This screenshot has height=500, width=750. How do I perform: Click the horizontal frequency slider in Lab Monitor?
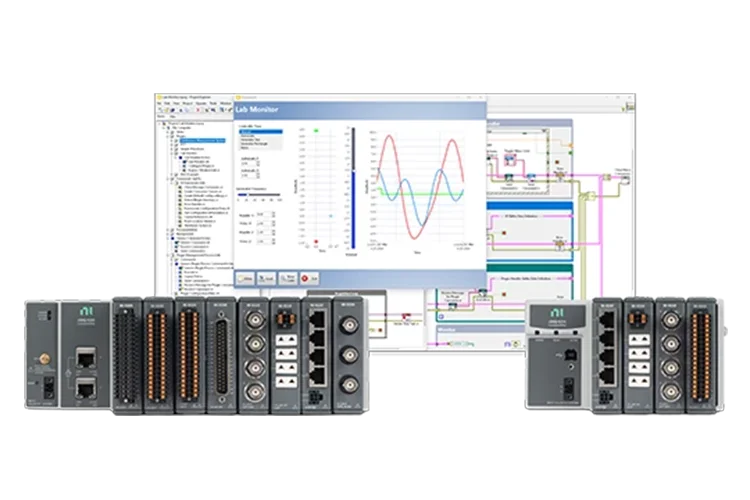point(259,195)
